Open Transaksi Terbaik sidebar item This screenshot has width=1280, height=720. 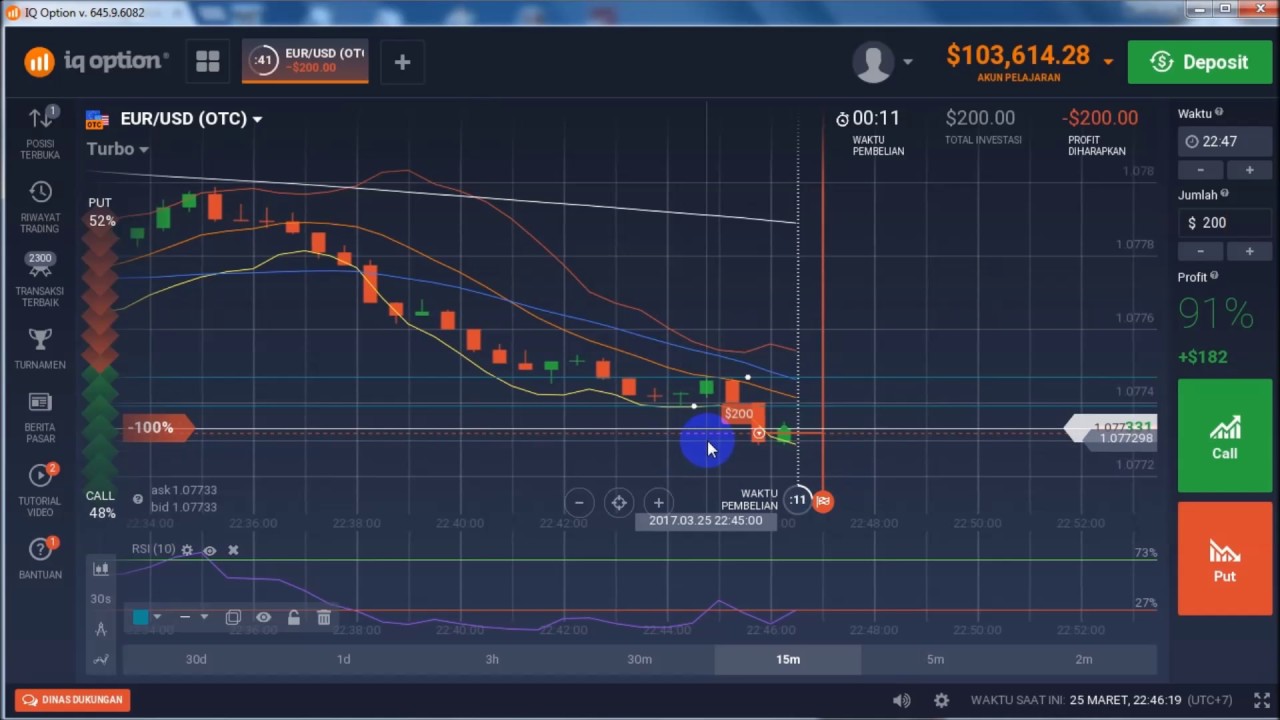[x=40, y=280]
